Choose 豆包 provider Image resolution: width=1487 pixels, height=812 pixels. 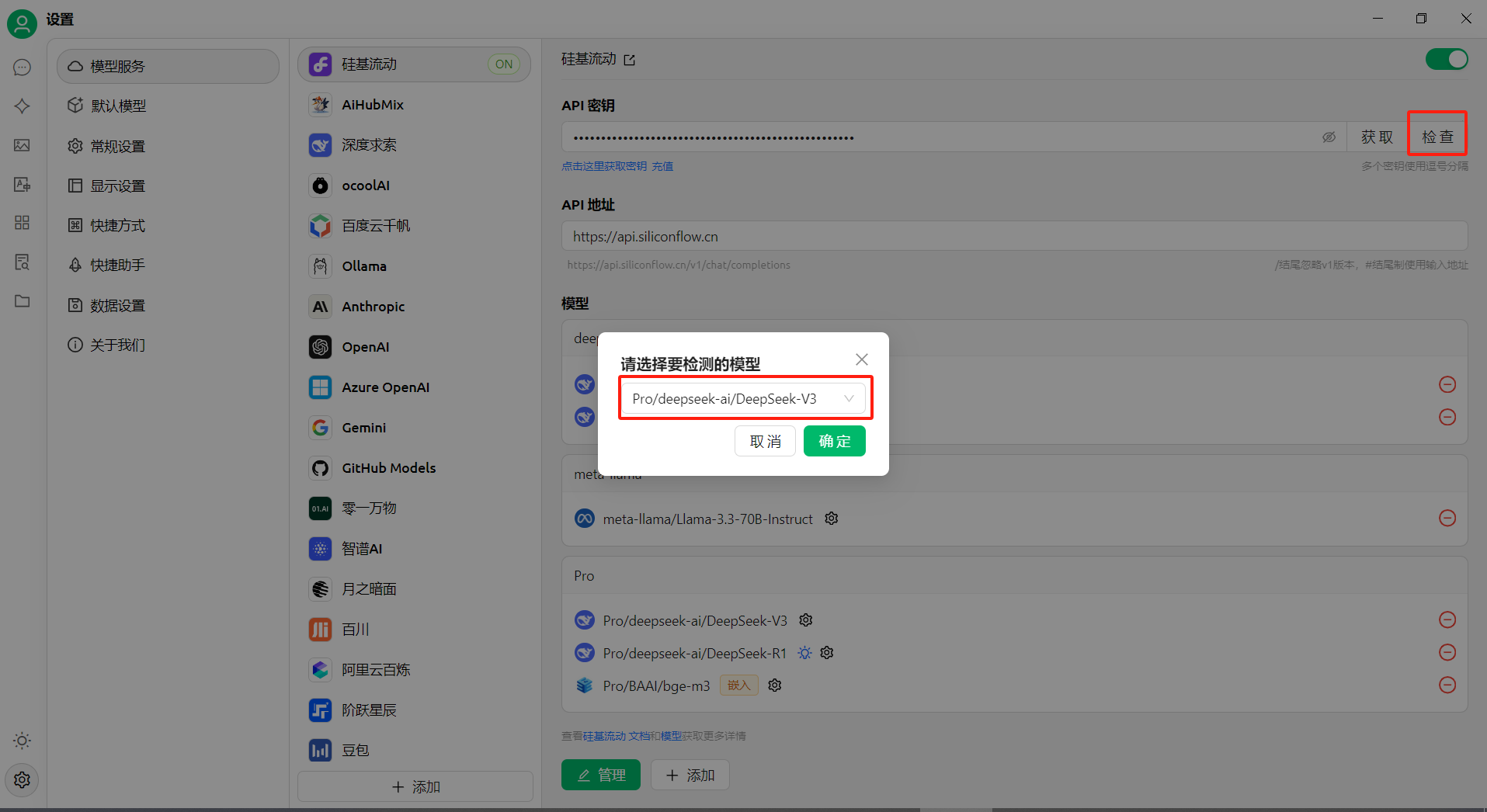coord(415,751)
